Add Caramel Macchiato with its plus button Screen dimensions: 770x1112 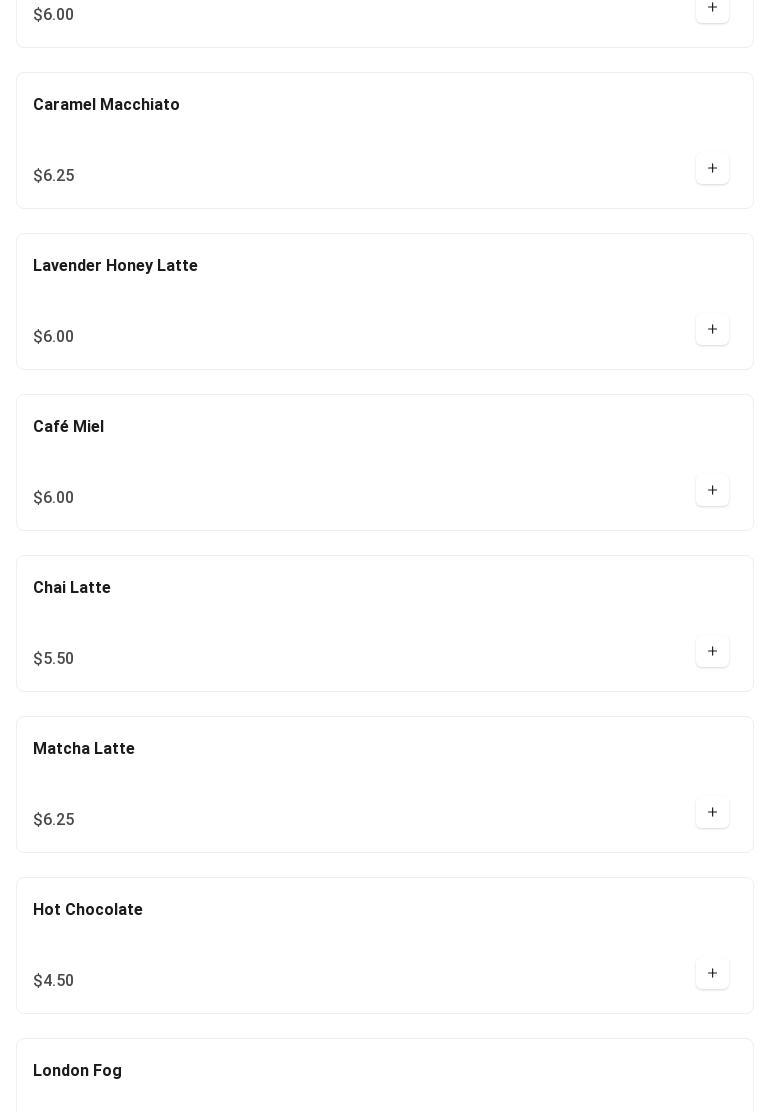(x=712, y=168)
